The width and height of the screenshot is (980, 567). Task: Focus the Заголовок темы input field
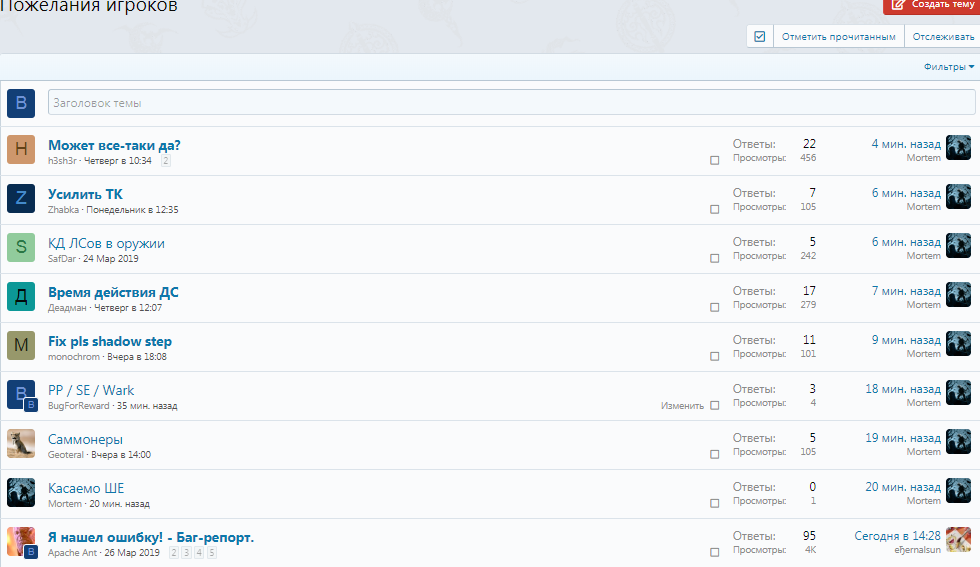tap(511, 103)
